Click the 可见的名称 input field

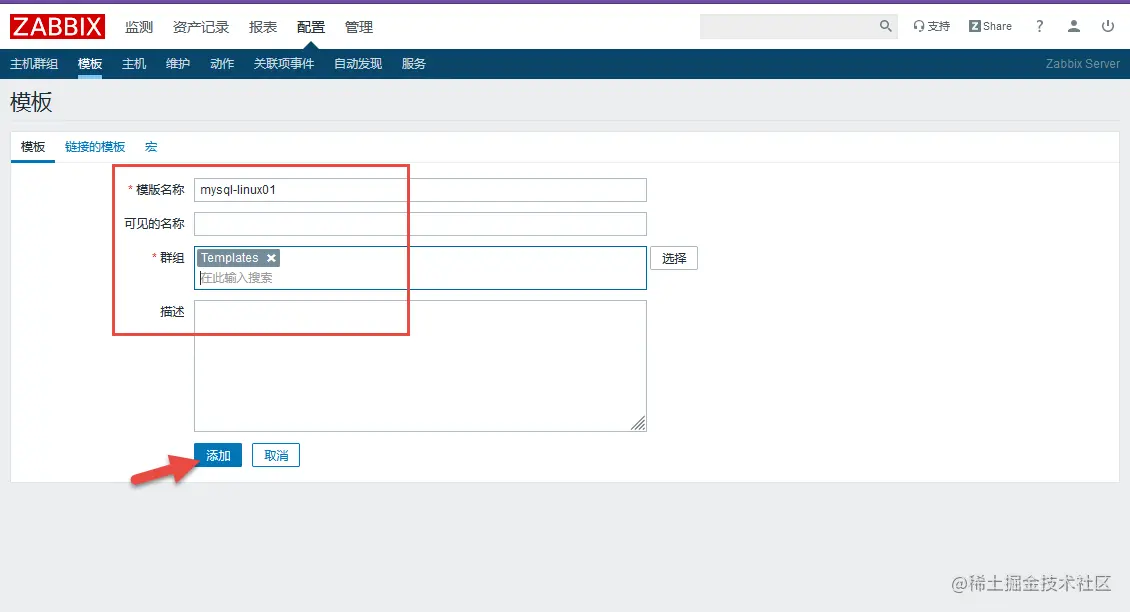coord(420,224)
